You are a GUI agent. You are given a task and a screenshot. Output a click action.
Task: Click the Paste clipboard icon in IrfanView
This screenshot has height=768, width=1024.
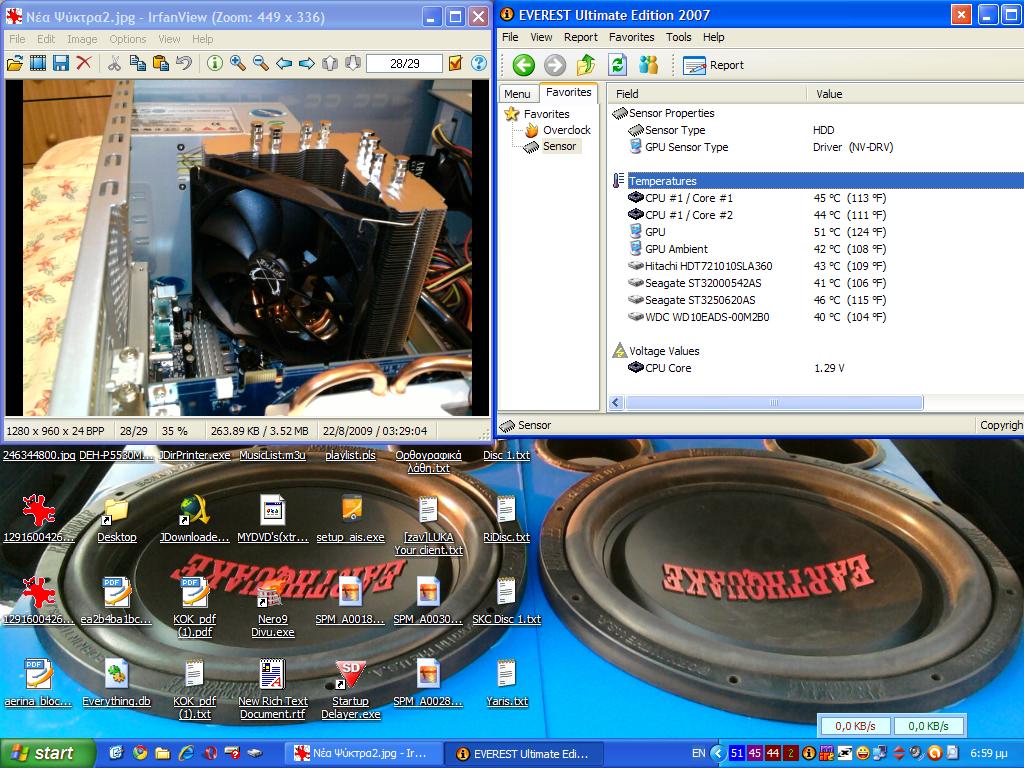coord(161,63)
